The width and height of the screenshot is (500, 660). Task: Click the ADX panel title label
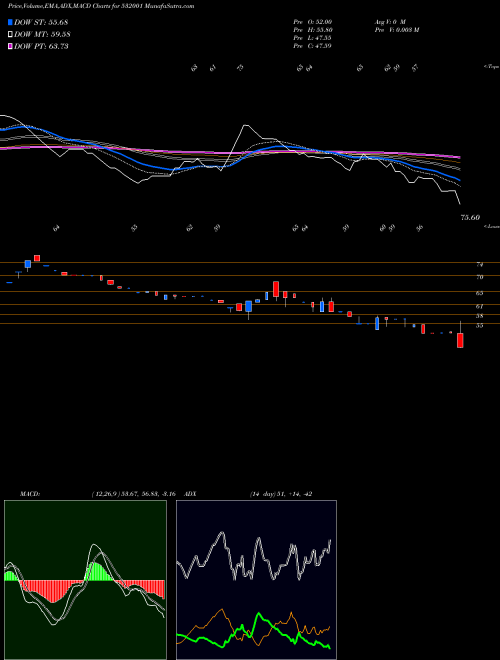191,494
